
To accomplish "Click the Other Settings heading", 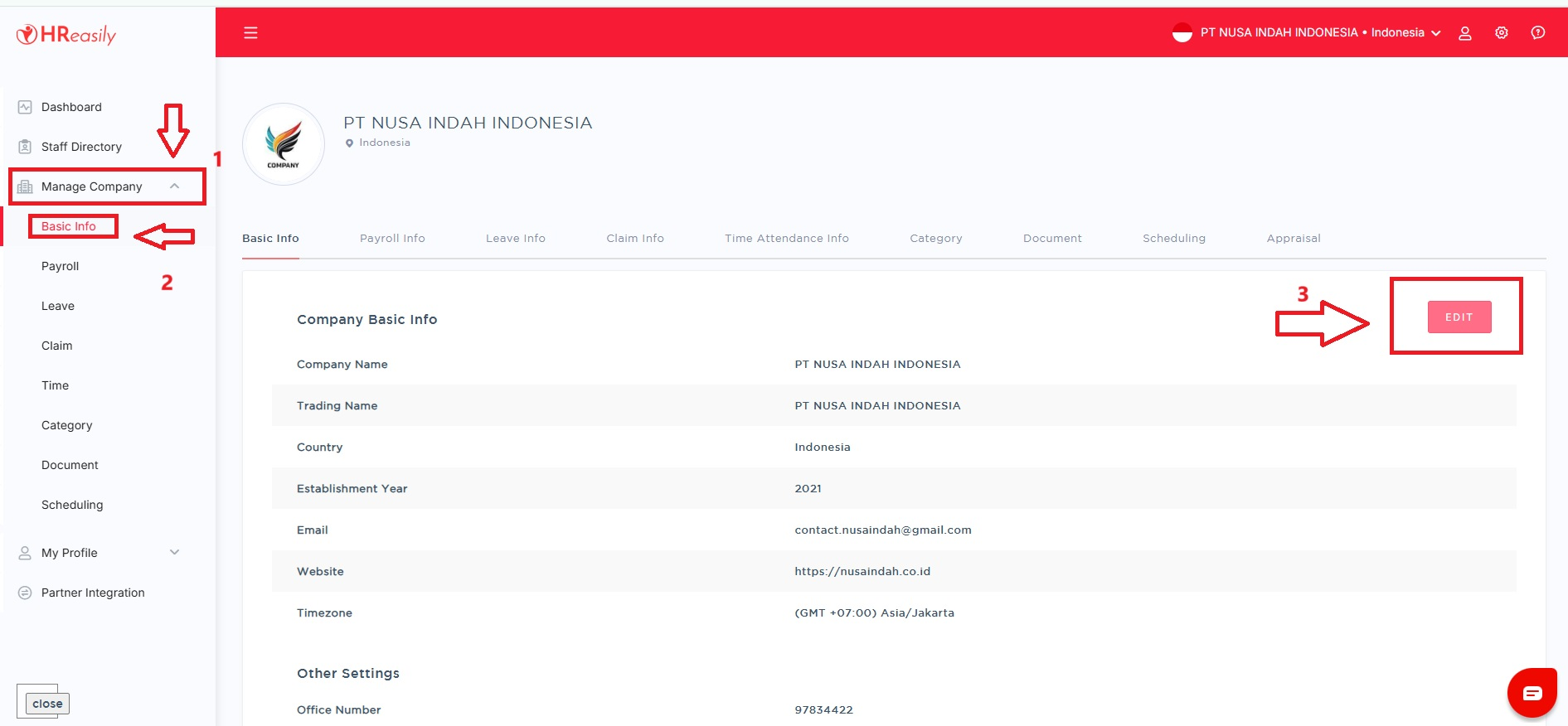I will [x=348, y=674].
